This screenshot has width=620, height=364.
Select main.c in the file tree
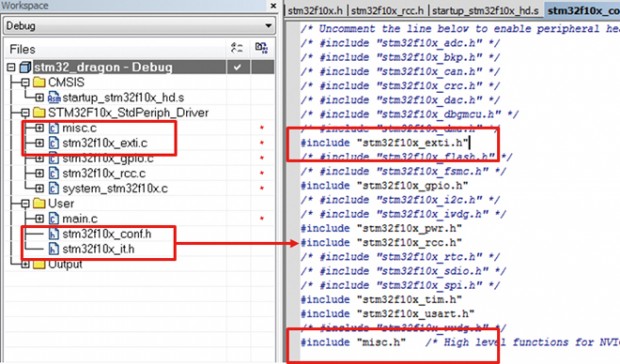coord(80,219)
